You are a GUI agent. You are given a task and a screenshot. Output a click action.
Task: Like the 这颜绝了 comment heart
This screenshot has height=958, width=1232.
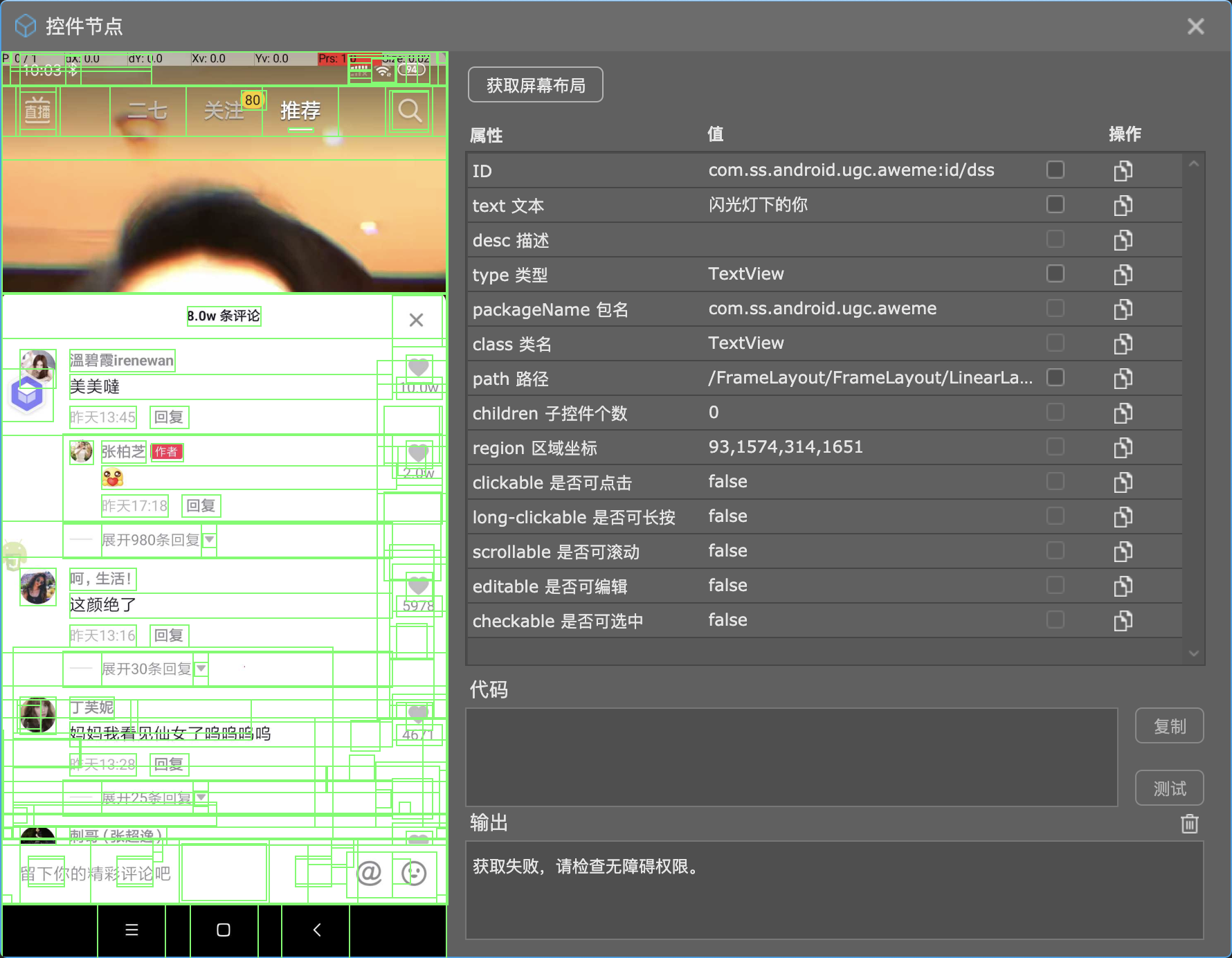coord(418,585)
